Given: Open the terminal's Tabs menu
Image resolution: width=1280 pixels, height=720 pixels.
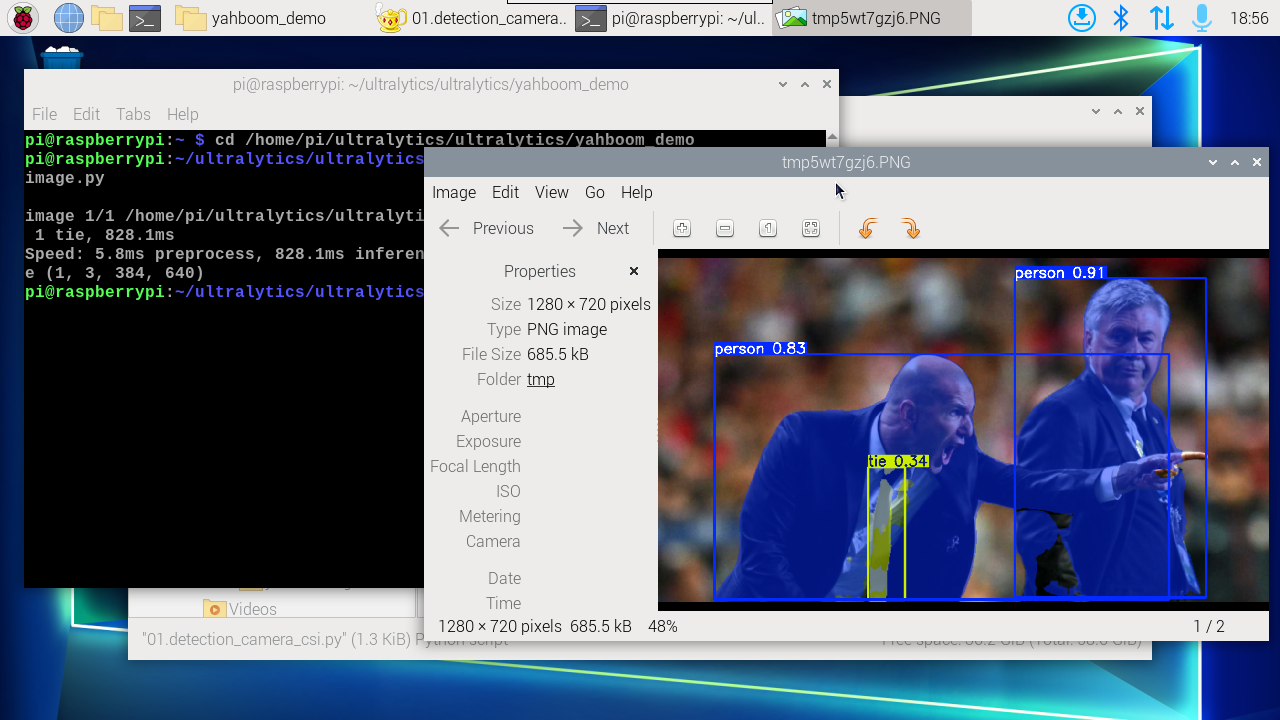Looking at the screenshot, I should click(x=133, y=114).
